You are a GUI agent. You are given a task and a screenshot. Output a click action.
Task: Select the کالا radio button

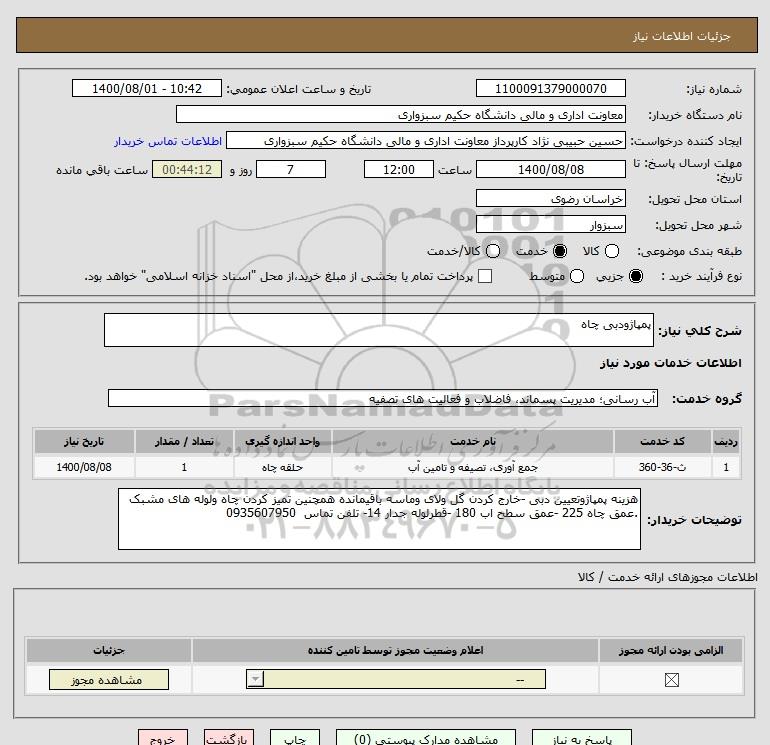[x=611, y=251]
